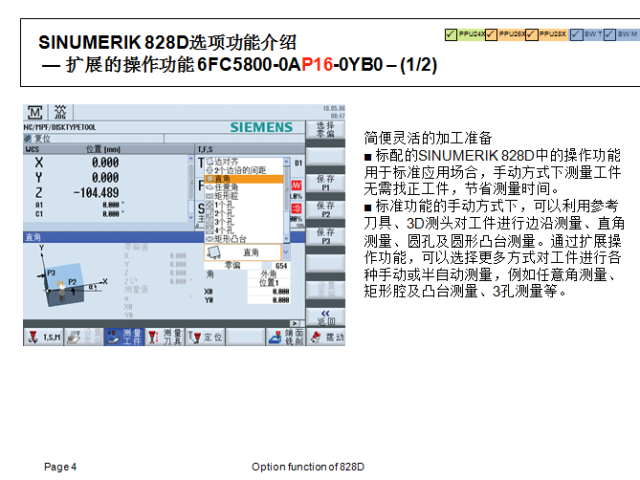Screen dimensions: 640x480
Task: Click the 直角 blue title bar
Action: 113,237
